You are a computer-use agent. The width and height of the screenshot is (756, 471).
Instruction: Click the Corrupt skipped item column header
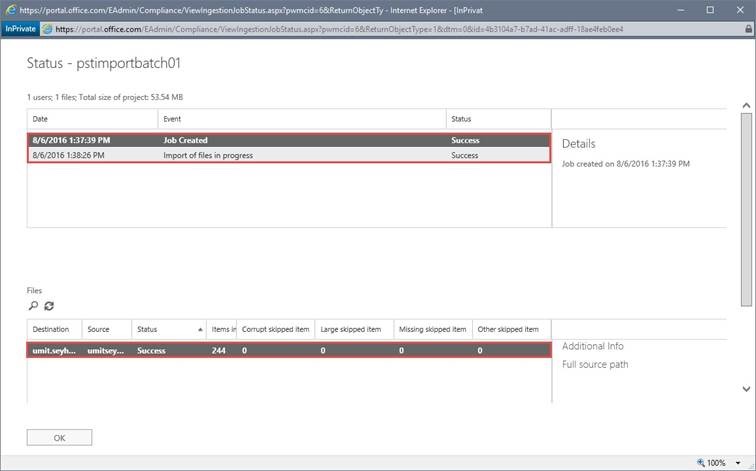pyautogui.click(x=275, y=329)
